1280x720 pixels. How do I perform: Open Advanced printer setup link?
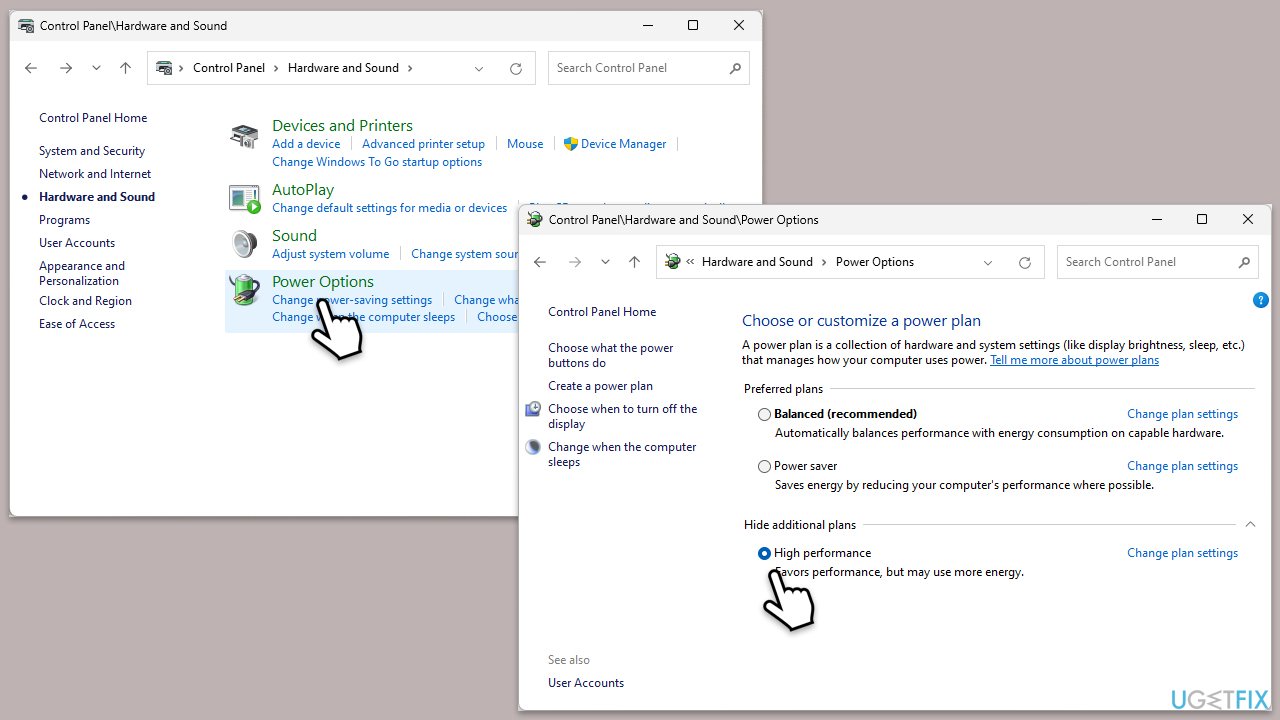pos(423,144)
